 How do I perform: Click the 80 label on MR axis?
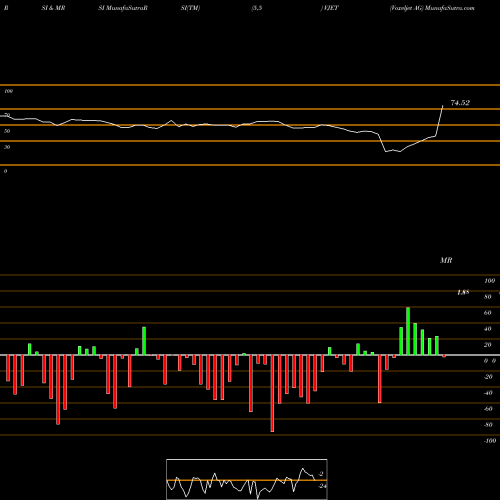coord(488,297)
